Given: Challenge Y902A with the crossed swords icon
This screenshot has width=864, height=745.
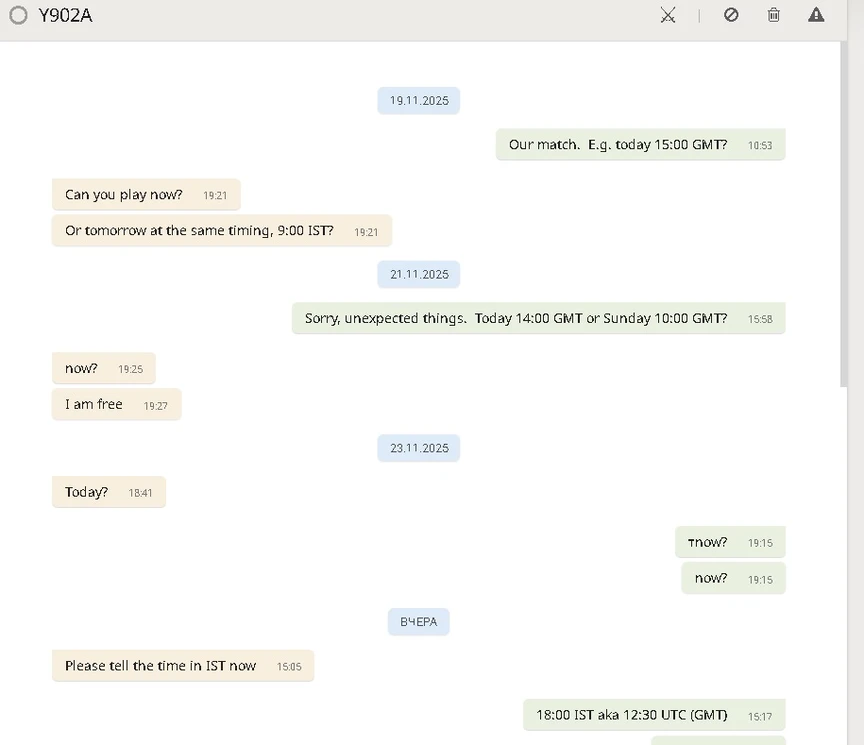Looking at the screenshot, I should (x=668, y=15).
